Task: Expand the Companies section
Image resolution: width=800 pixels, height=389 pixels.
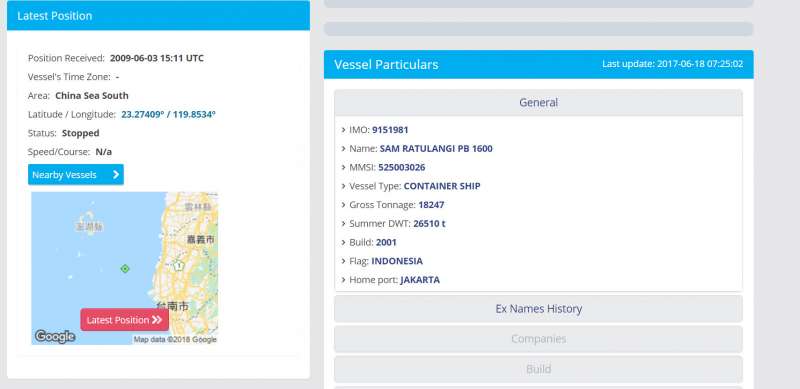Action: [538, 339]
